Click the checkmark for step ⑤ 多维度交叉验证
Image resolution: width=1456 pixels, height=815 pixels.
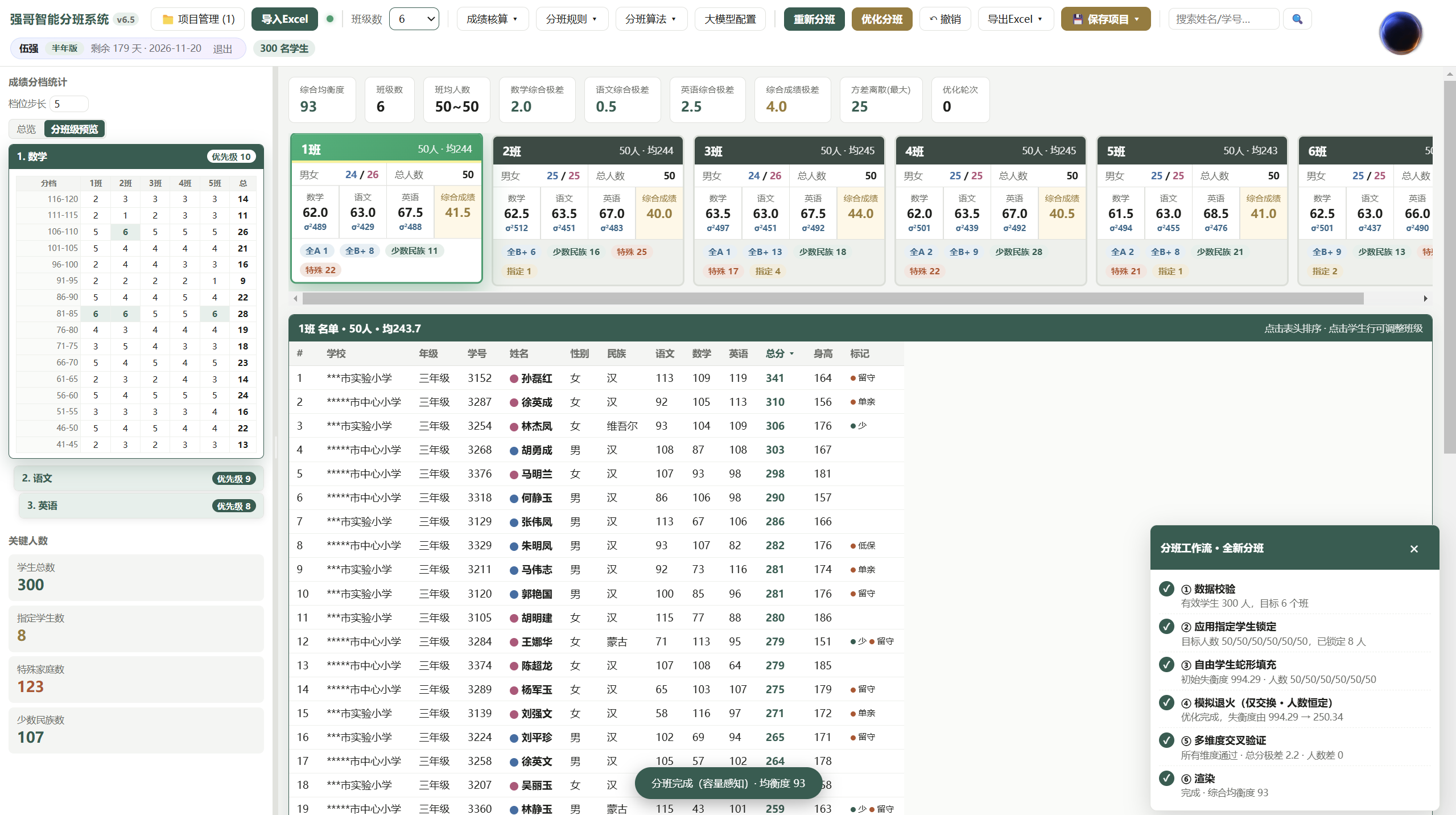click(1166, 740)
